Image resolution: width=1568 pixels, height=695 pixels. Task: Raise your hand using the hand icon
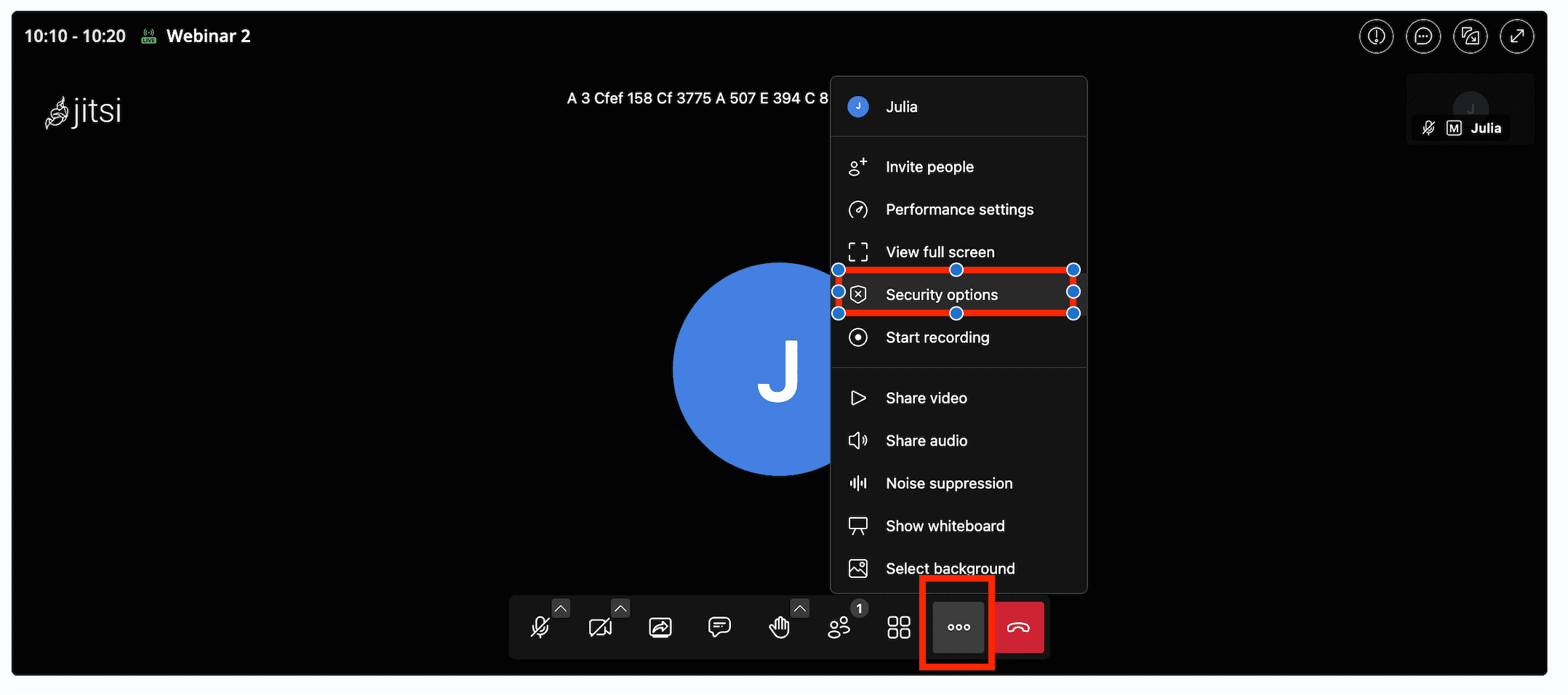[x=779, y=627]
